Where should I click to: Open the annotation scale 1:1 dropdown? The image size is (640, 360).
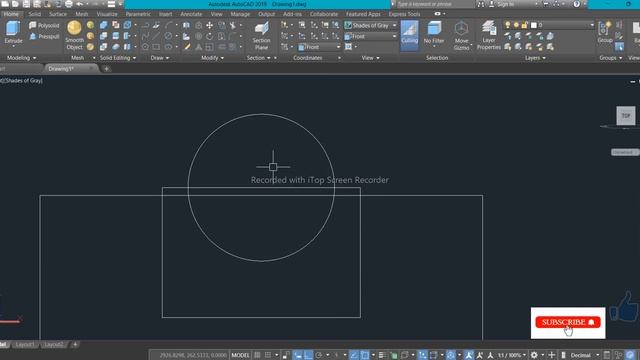tap(511, 355)
